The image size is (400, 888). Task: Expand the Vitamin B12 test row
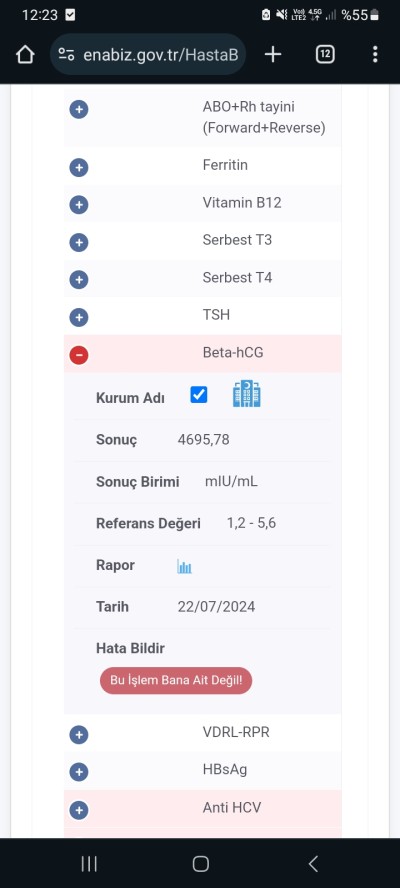click(x=79, y=205)
